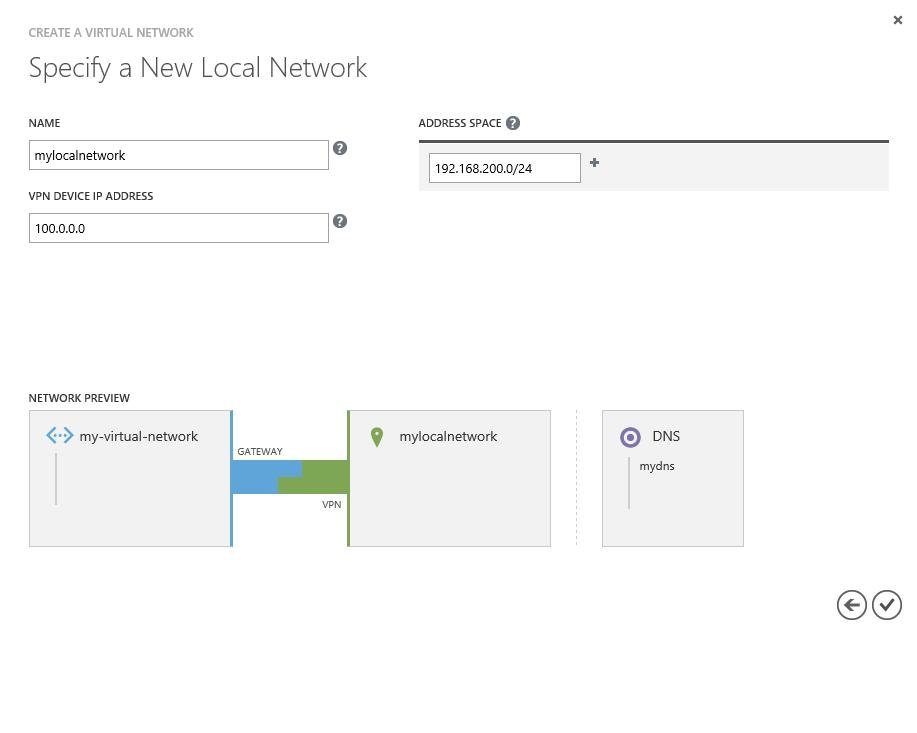Click the green location pin for mylocalnetwork
The image size is (917, 733).
377,437
